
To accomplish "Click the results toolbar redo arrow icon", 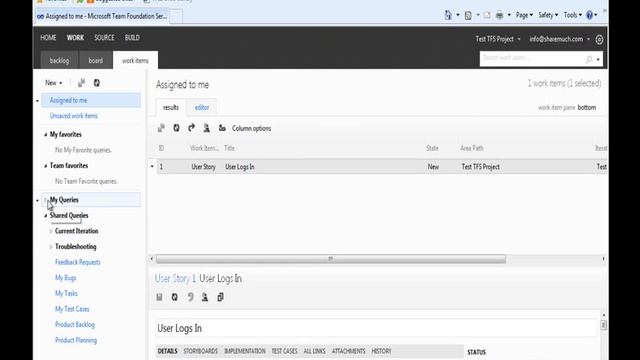I will [191, 128].
